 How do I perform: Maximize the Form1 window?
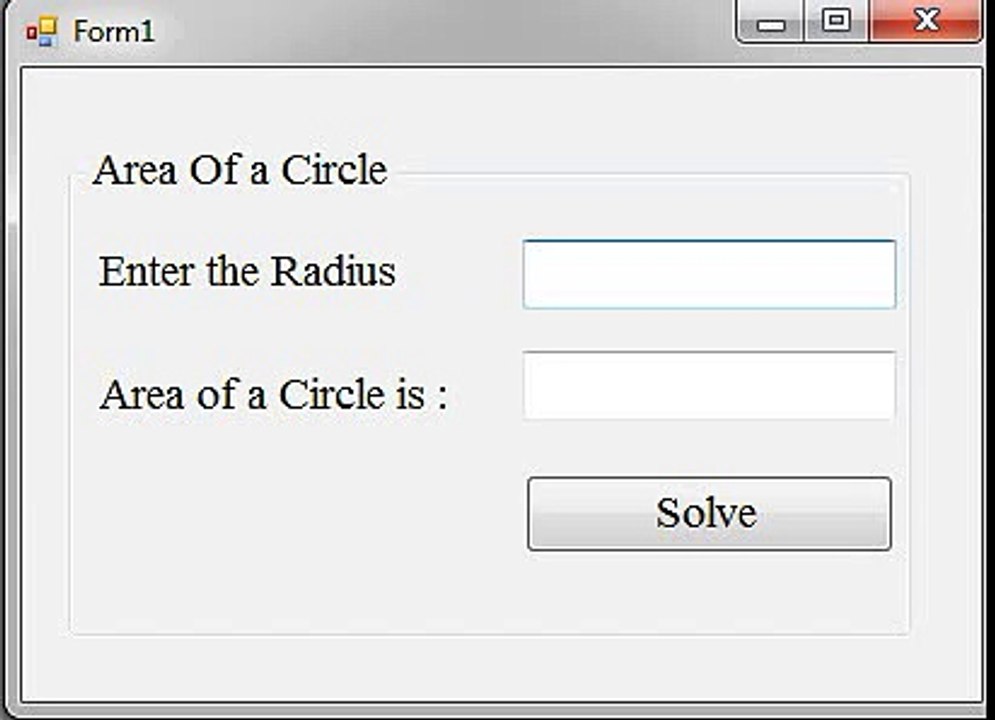coord(836,20)
